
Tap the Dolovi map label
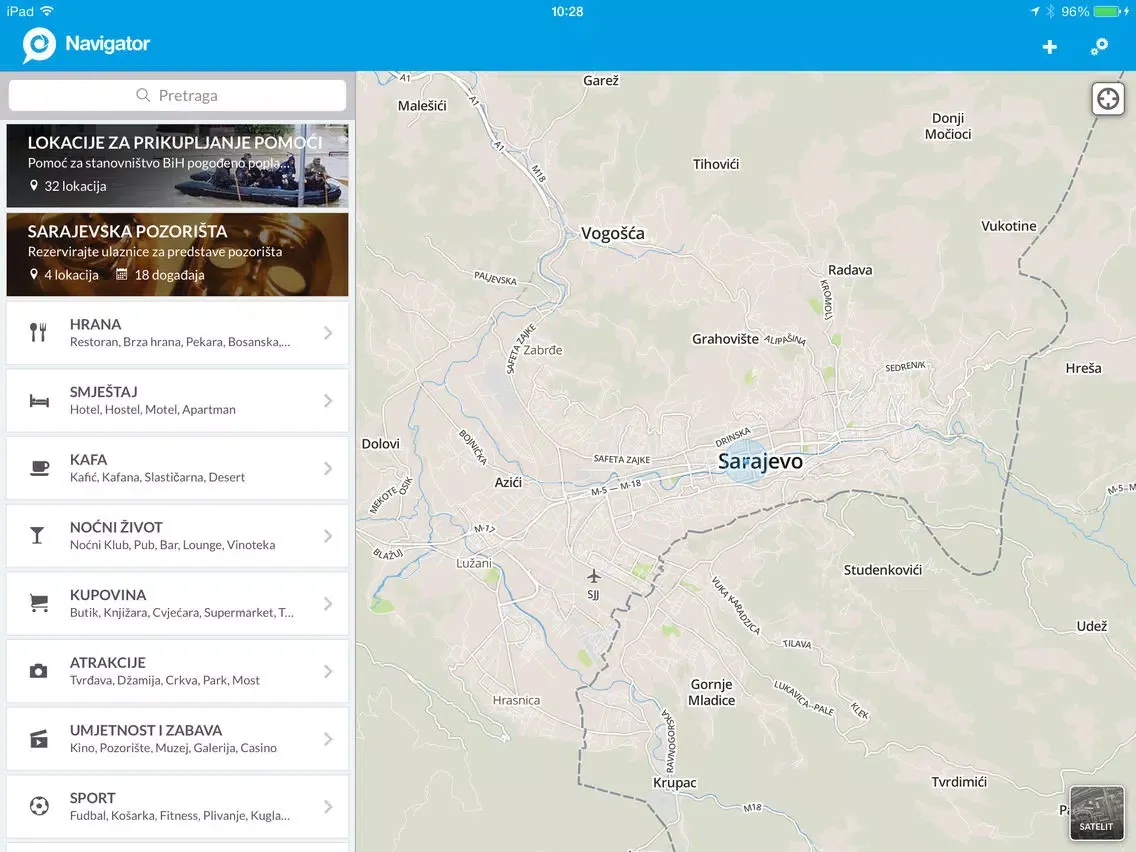pos(380,444)
